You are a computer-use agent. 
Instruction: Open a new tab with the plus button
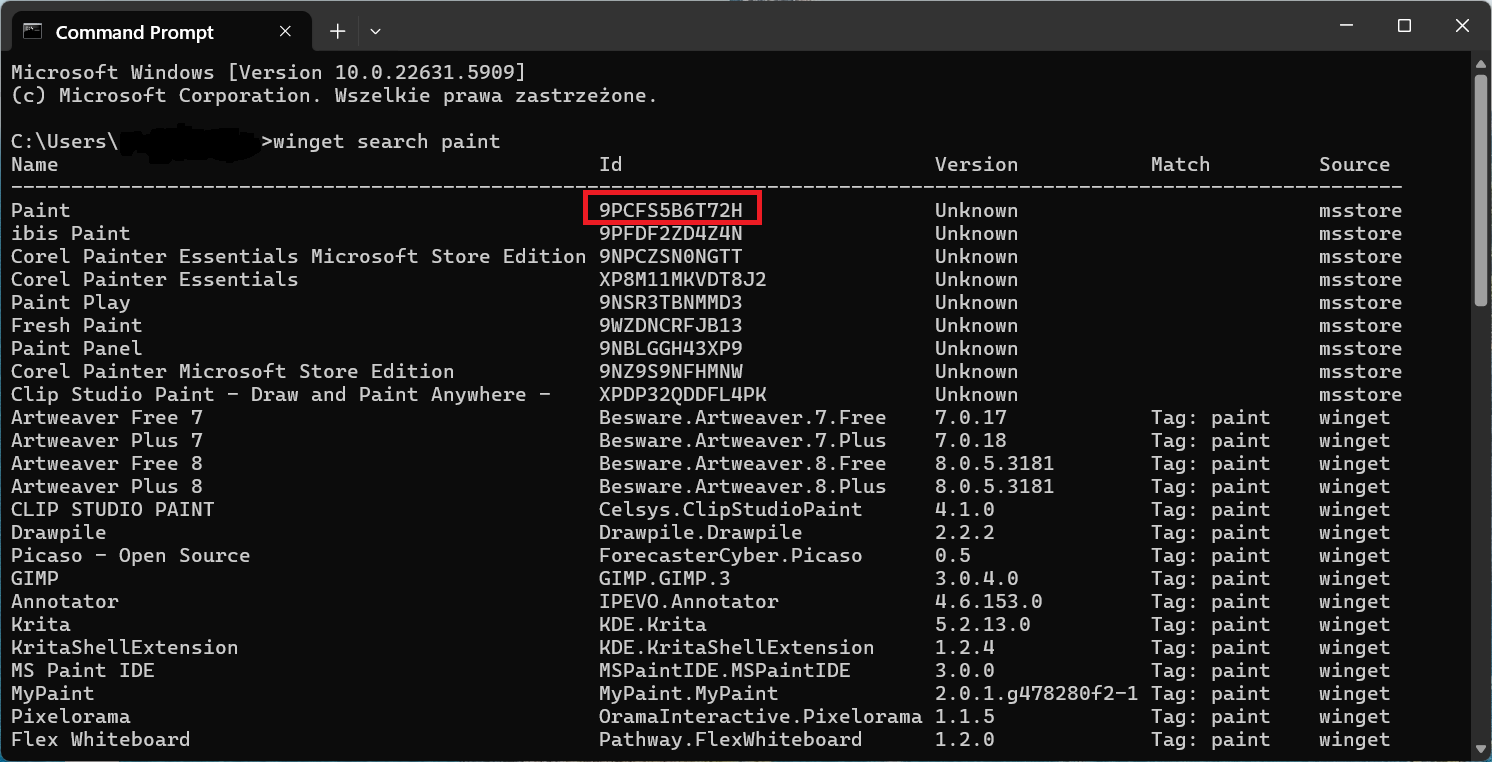337,32
